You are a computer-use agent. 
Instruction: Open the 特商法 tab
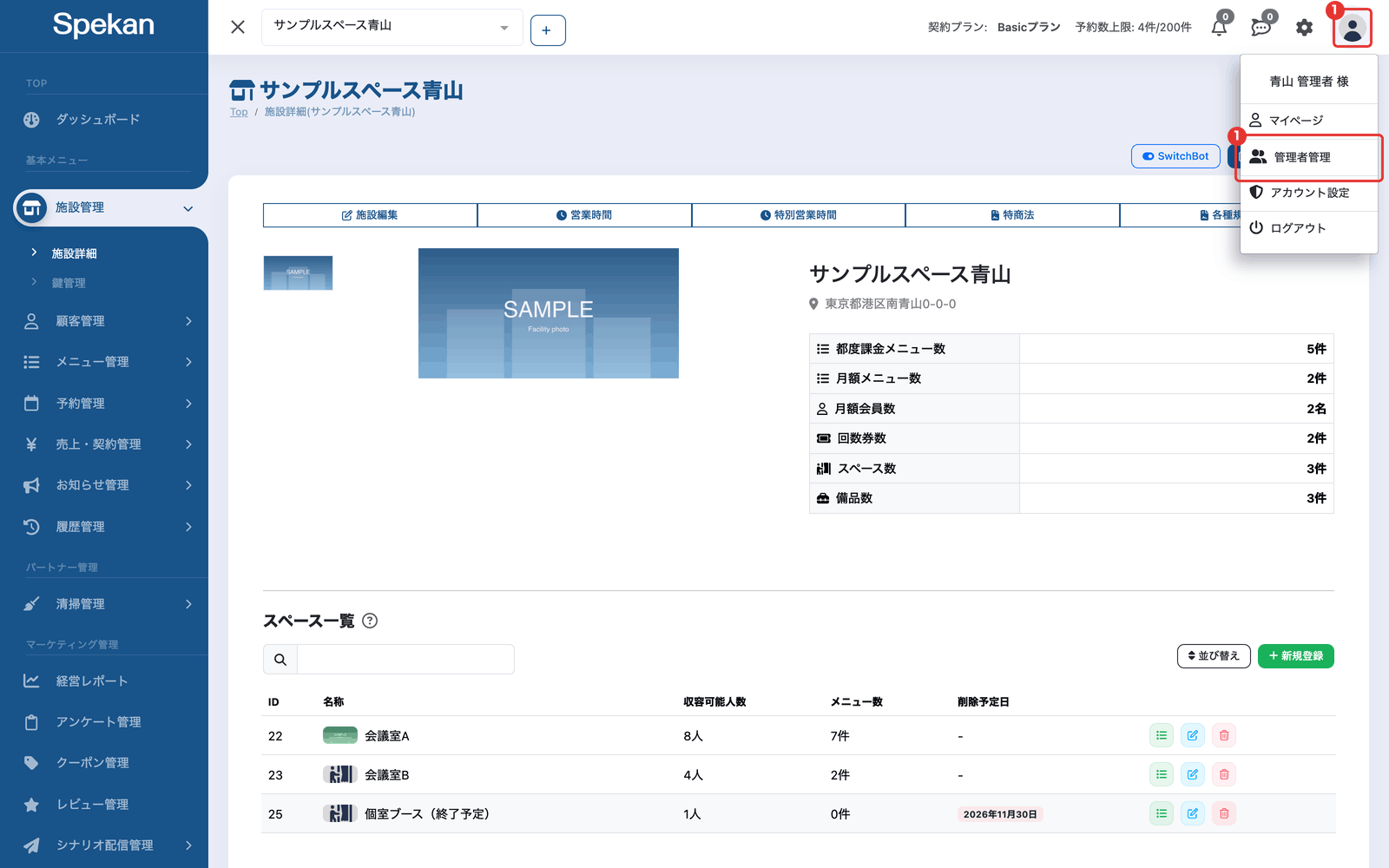click(x=1012, y=215)
